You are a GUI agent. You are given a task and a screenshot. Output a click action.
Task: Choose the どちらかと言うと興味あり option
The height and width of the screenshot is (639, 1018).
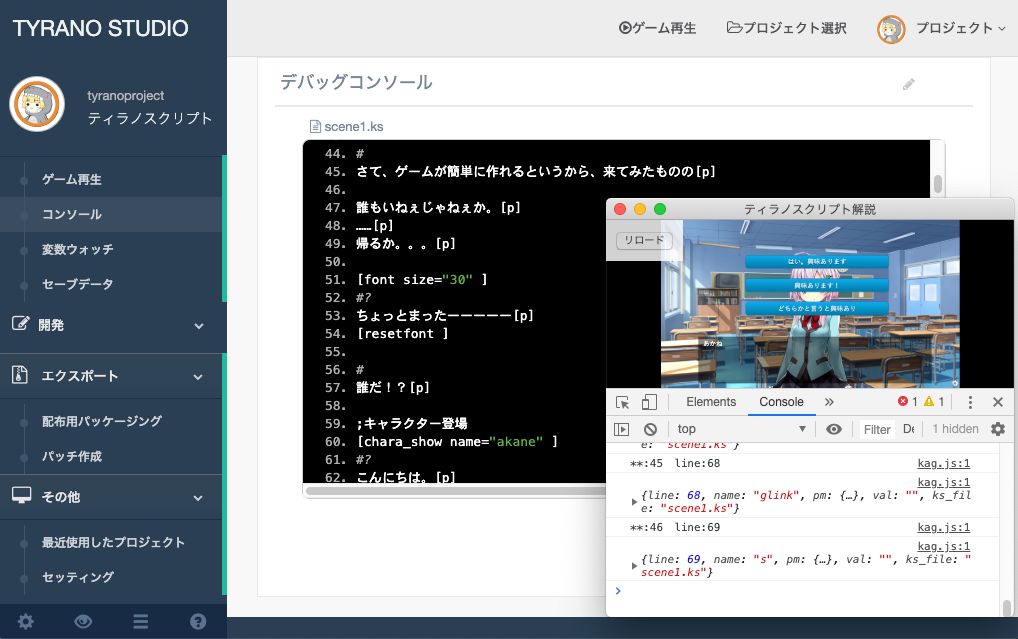[817, 308]
